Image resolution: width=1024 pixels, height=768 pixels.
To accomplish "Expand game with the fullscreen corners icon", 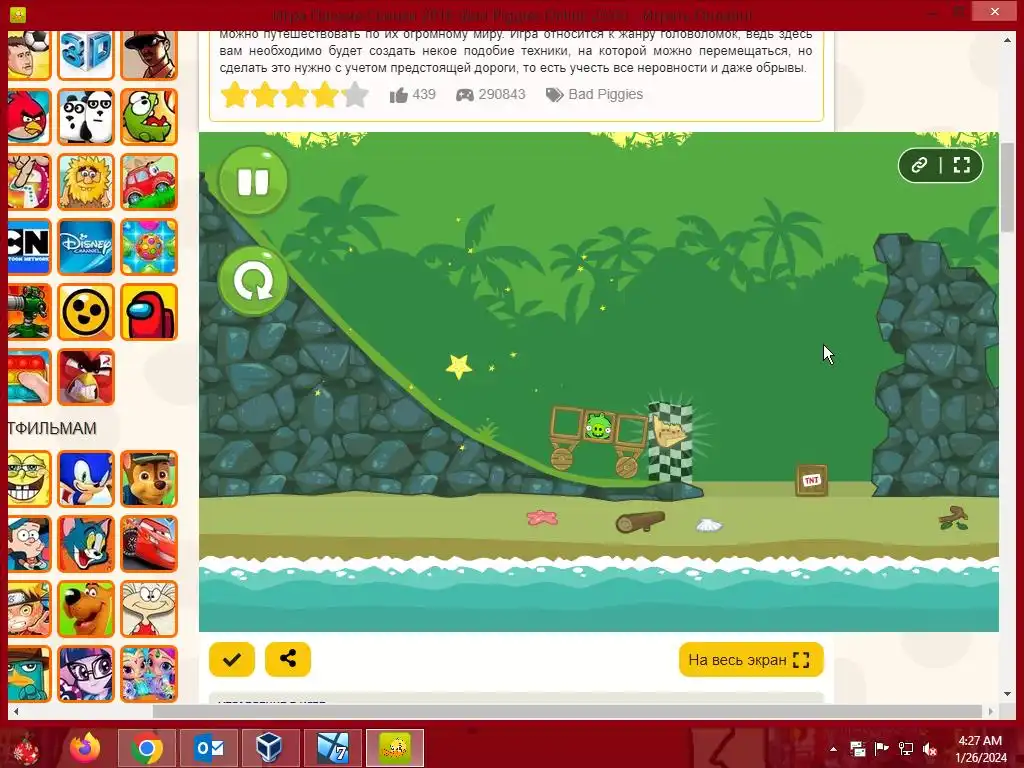I will click(961, 165).
